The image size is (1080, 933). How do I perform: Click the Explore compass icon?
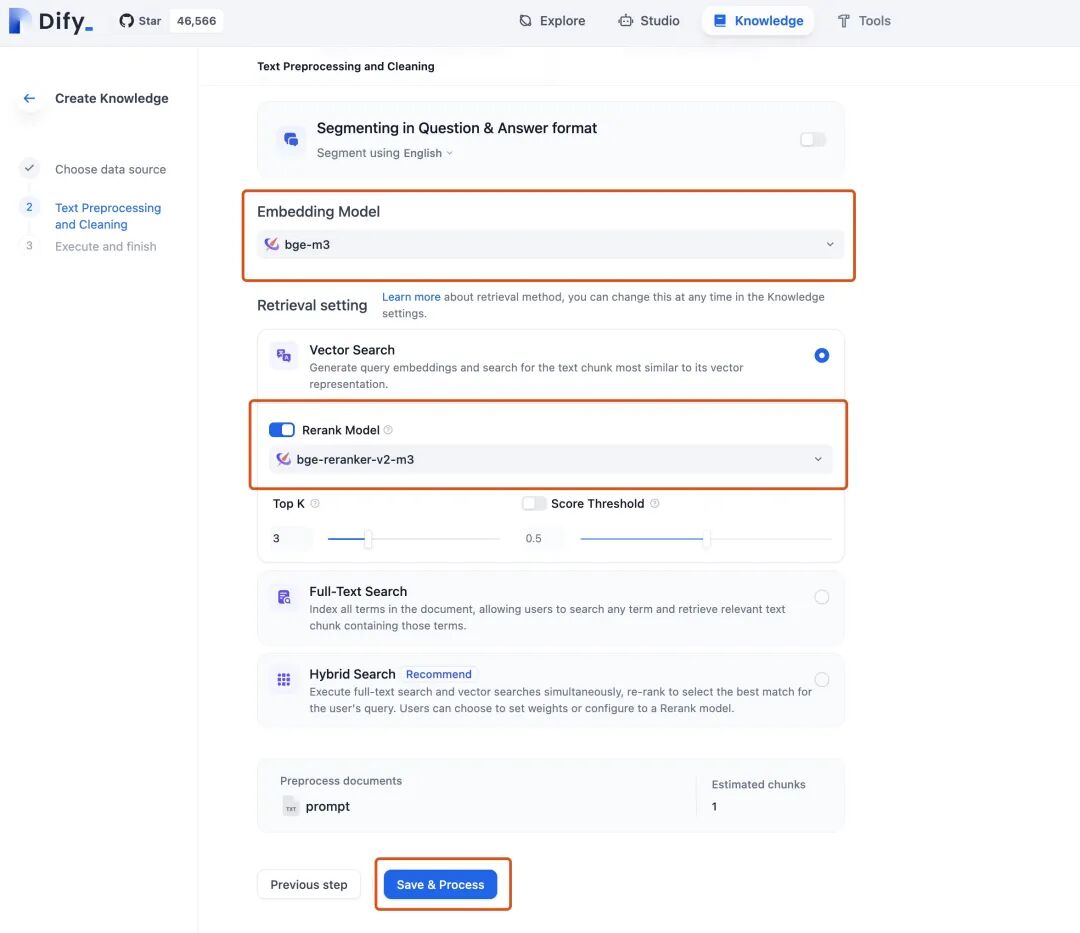[x=526, y=21]
